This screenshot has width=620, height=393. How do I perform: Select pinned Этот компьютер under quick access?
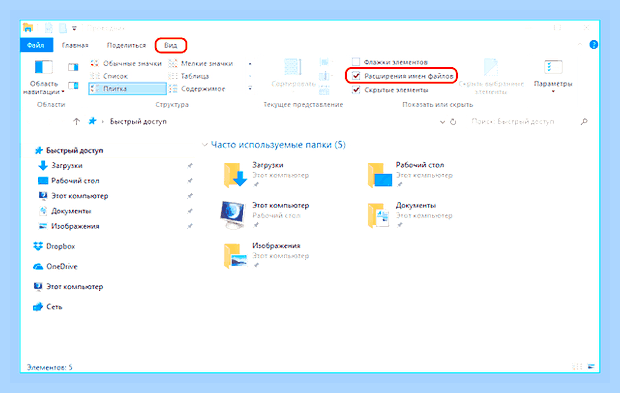click(73, 196)
